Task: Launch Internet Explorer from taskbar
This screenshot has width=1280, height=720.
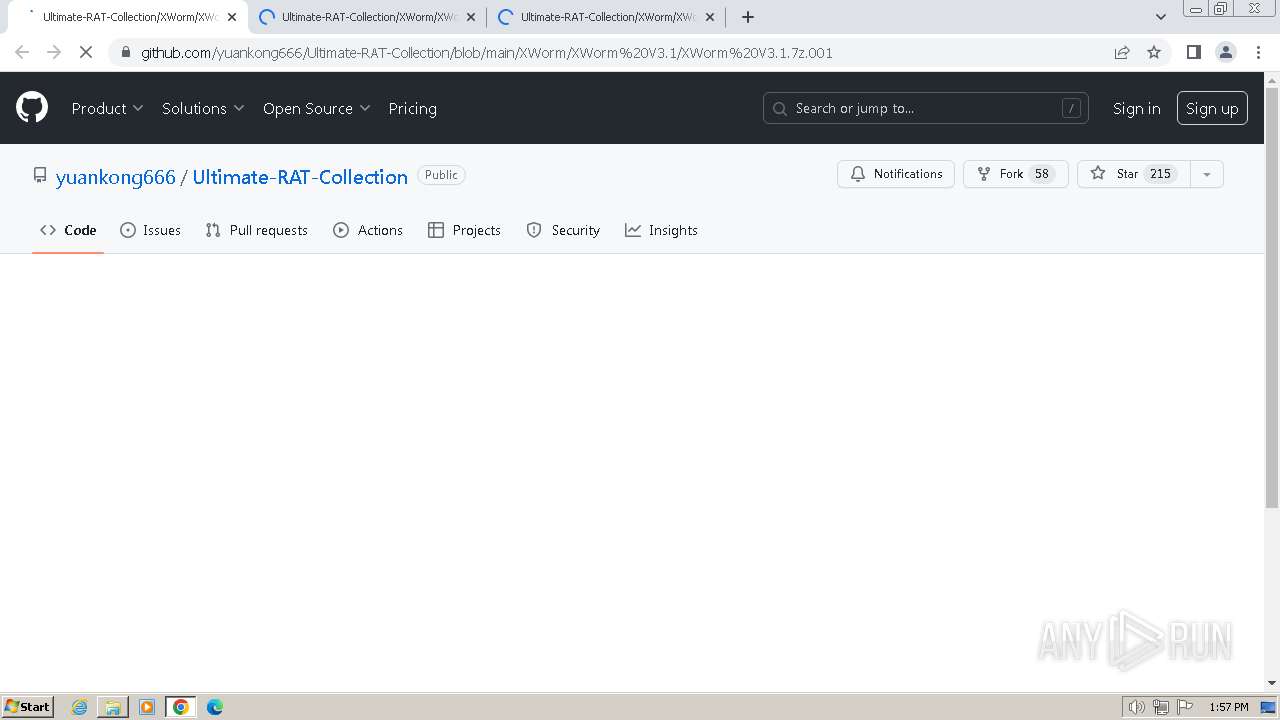Action: coord(79,707)
